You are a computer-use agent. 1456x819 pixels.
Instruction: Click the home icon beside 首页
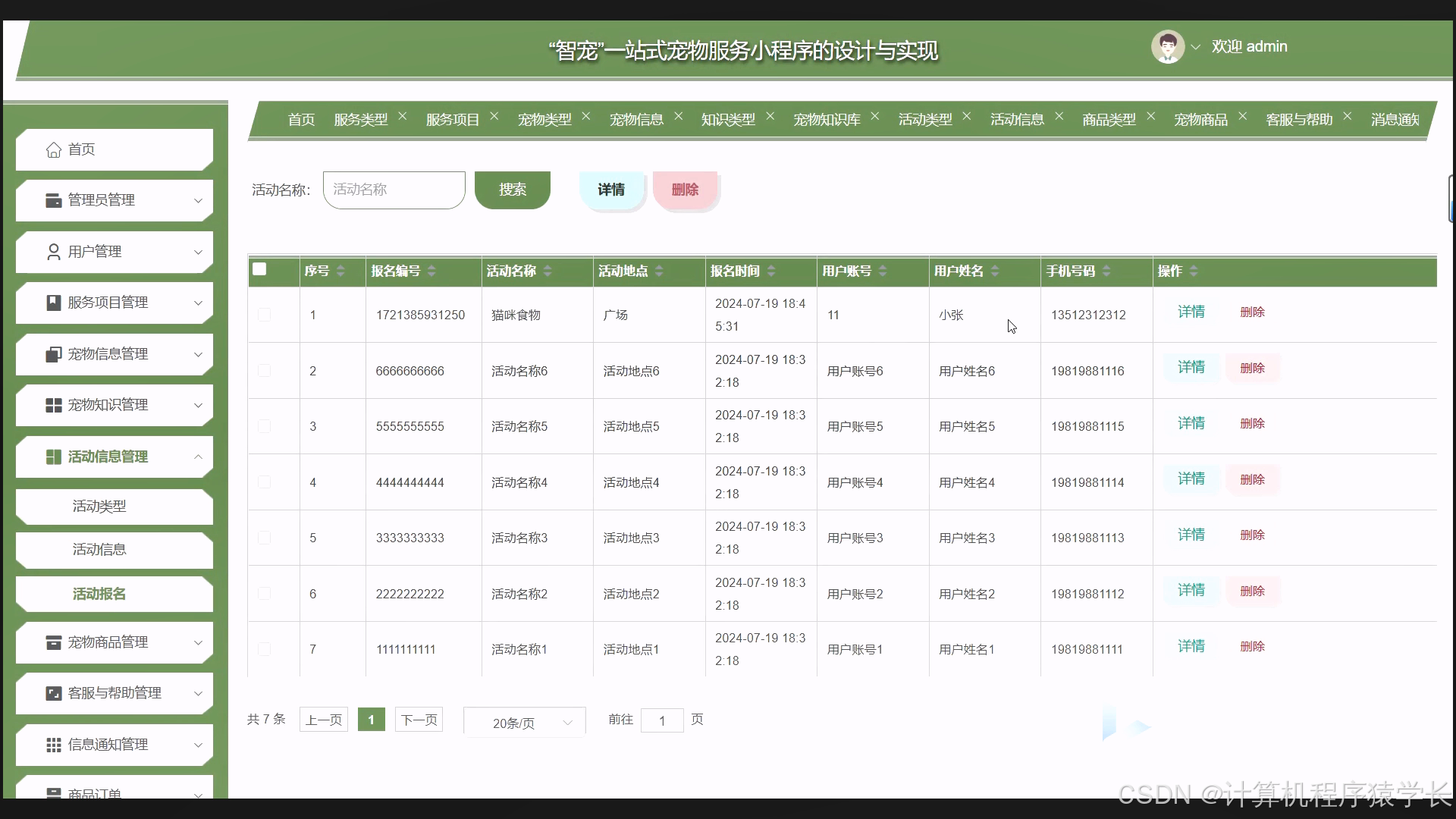point(53,149)
